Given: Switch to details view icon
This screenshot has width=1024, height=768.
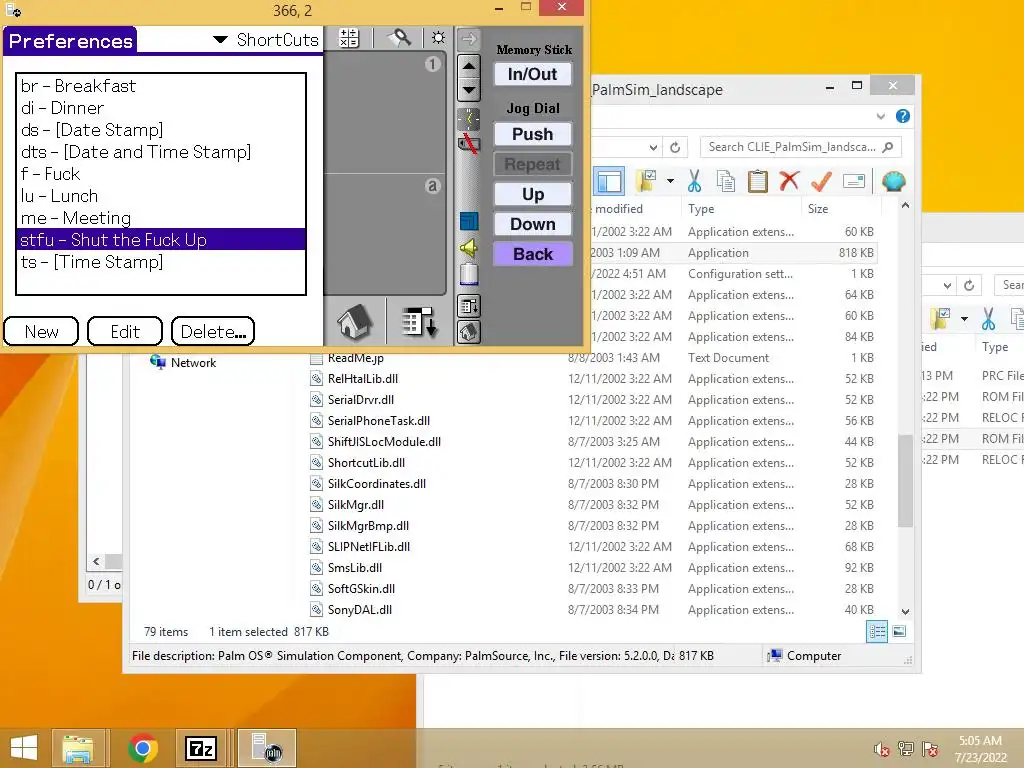Looking at the screenshot, I should pos(877,632).
